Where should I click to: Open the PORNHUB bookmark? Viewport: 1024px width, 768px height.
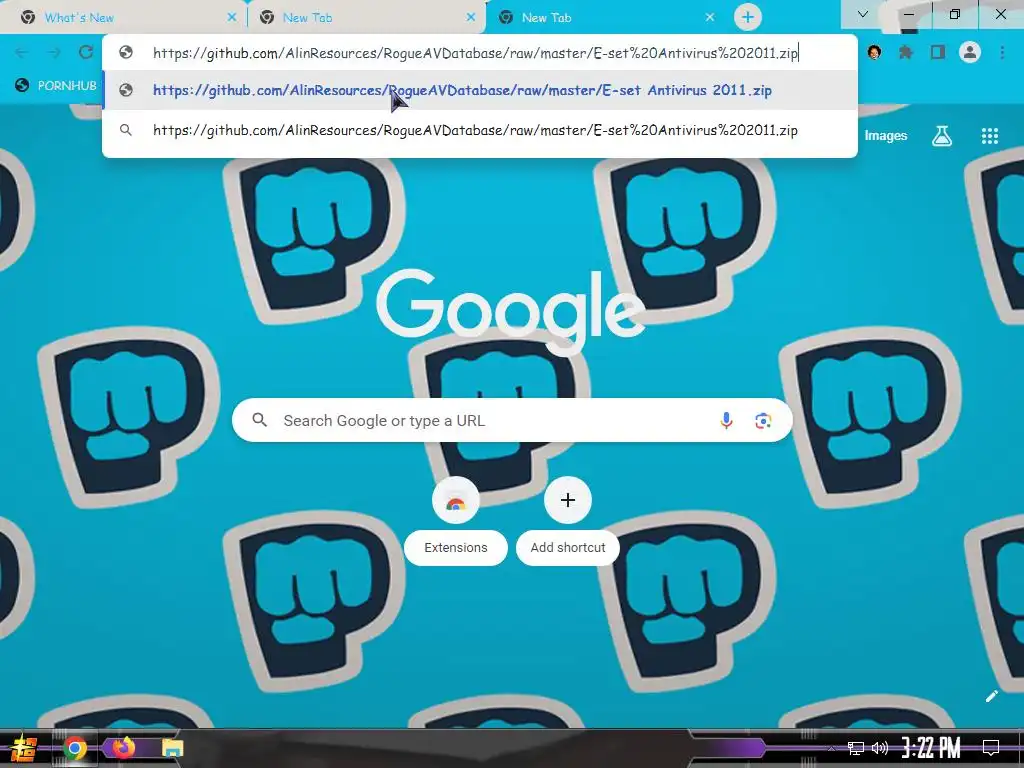point(56,86)
